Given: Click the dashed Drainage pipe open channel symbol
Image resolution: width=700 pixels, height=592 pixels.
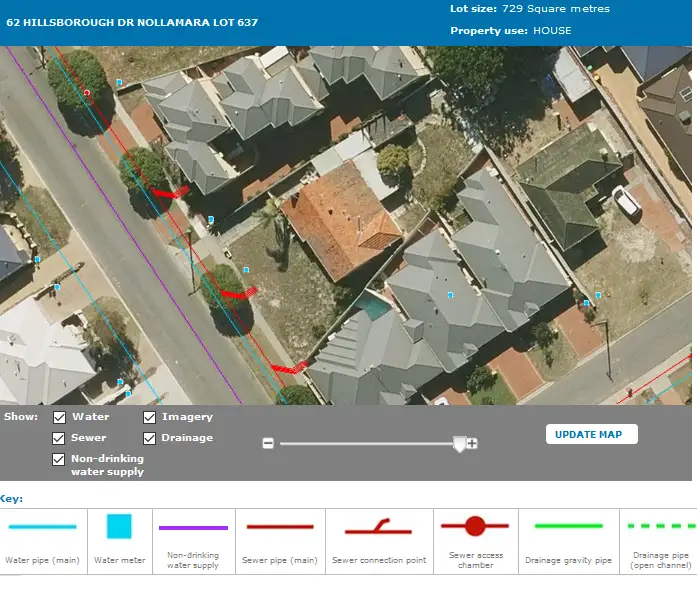Looking at the screenshot, I should 658,525.
